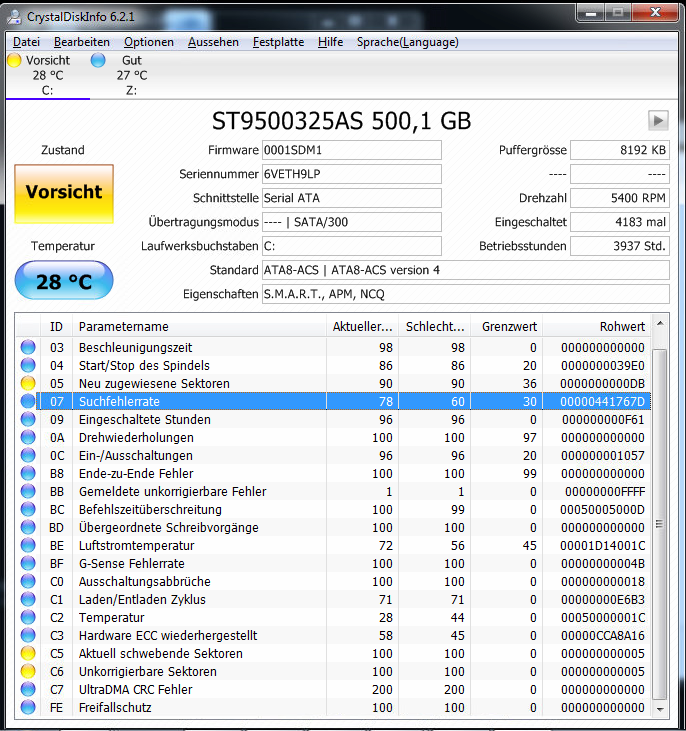Image resolution: width=686 pixels, height=731 pixels.
Task: Click raw value 00000CCA8A16
Action: tap(603, 635)
